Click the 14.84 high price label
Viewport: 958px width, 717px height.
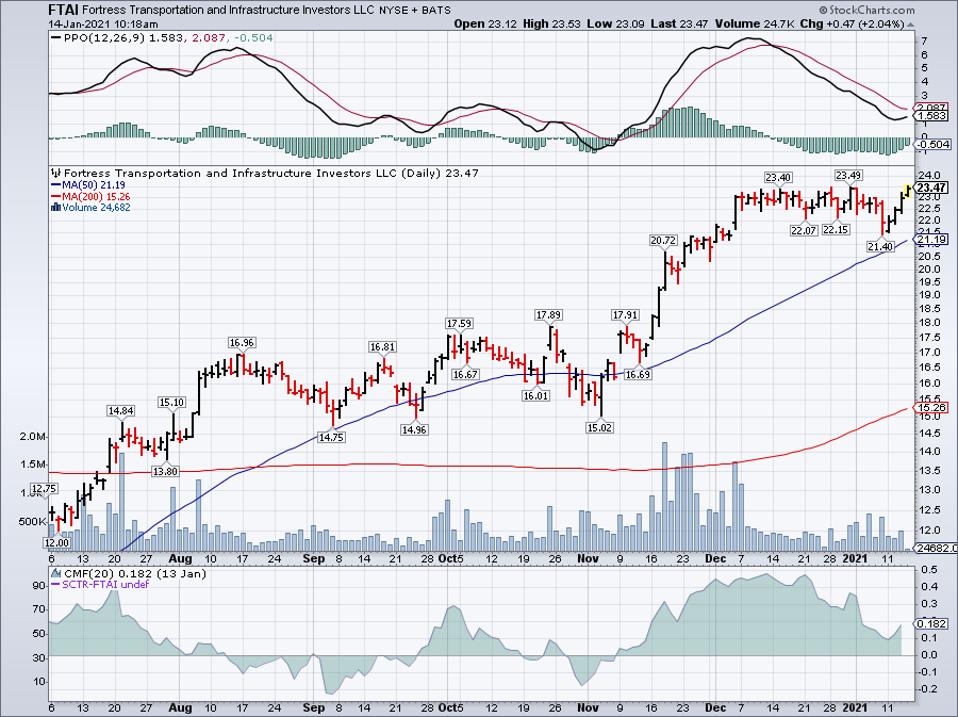(120, 411)
